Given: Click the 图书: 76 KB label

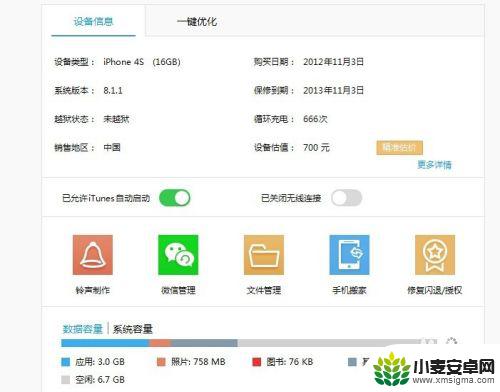Looking at the screenshot, I should (290, 362).
